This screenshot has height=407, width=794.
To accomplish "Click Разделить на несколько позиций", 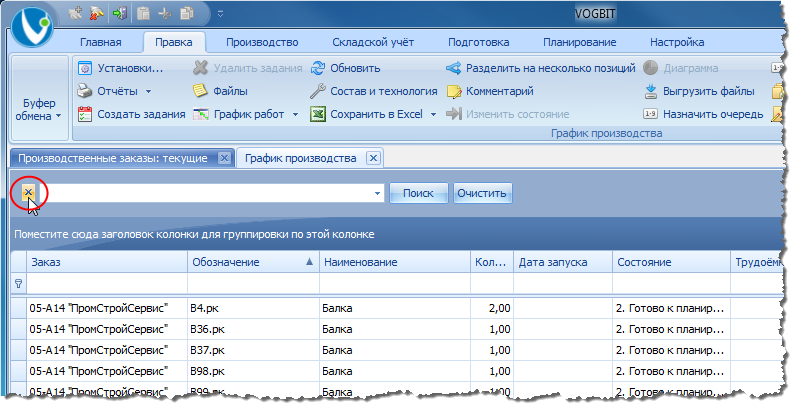I will 541,68.
